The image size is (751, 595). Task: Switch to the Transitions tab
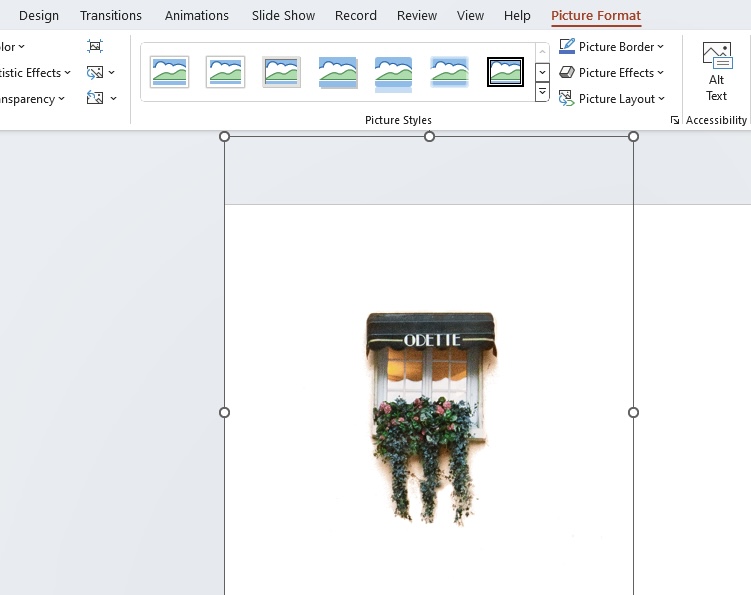coord(111,15)
